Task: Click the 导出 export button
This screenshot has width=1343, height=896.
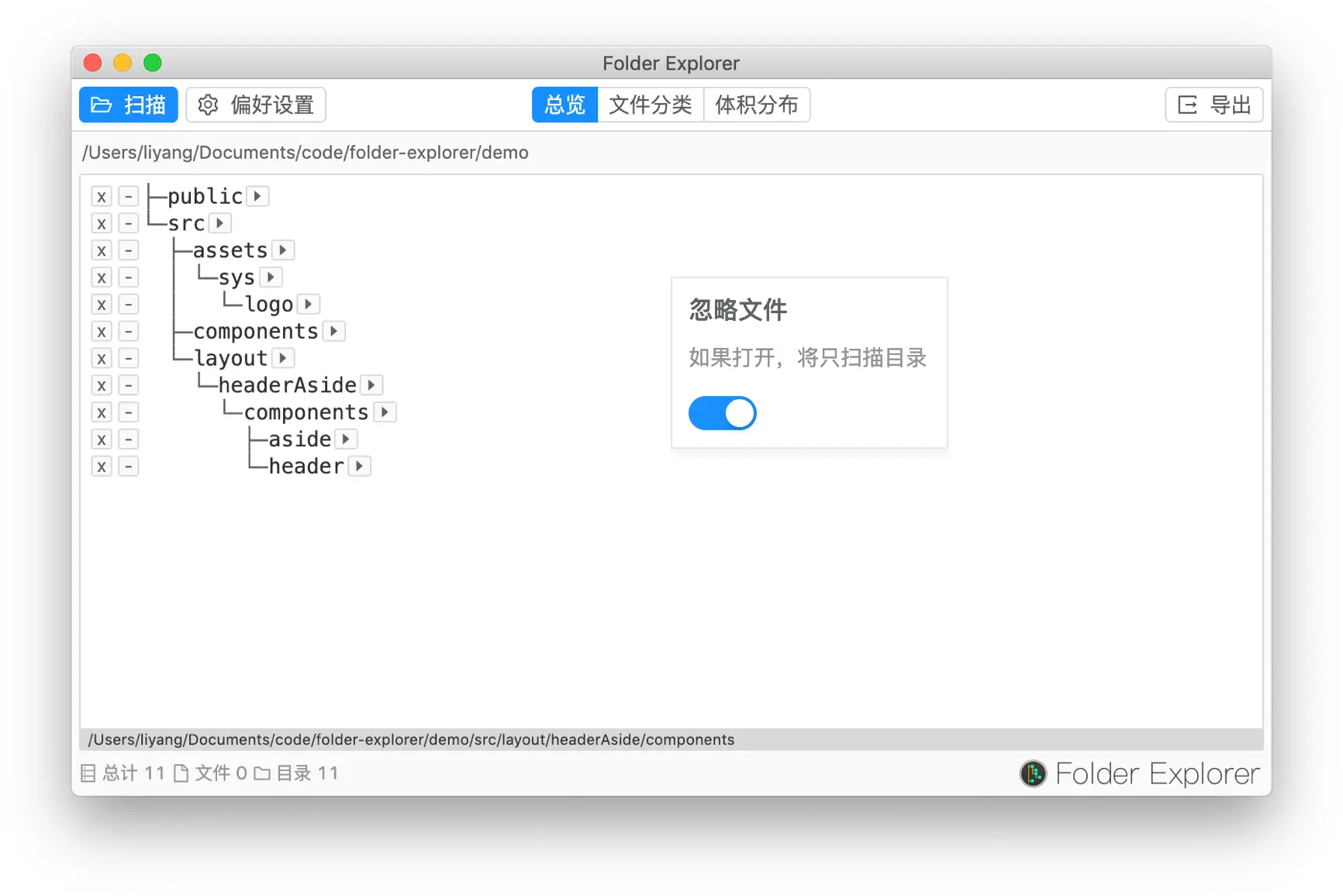Action: [1214, 105]
